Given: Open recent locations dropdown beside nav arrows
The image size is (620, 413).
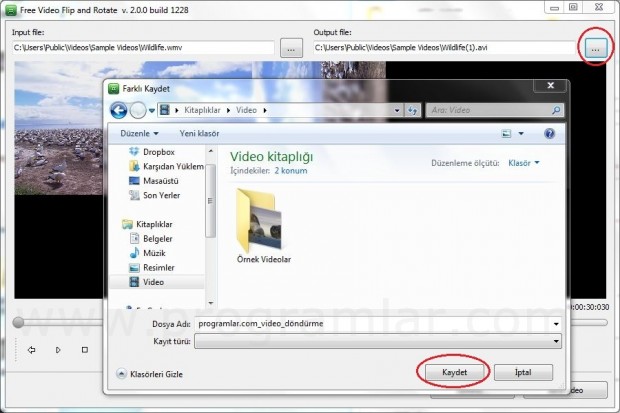Looking at the screenshot, I should point(152,111).
